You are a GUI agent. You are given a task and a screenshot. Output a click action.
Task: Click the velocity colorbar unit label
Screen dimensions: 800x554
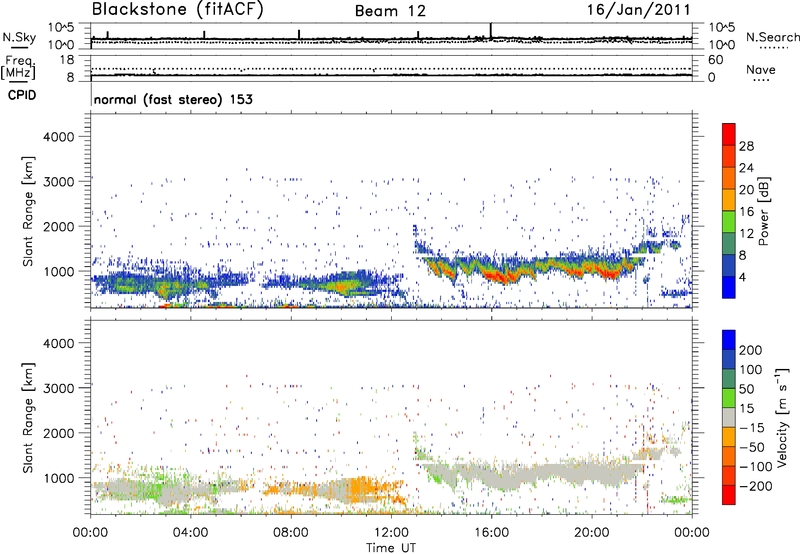[x=782, y=417]
